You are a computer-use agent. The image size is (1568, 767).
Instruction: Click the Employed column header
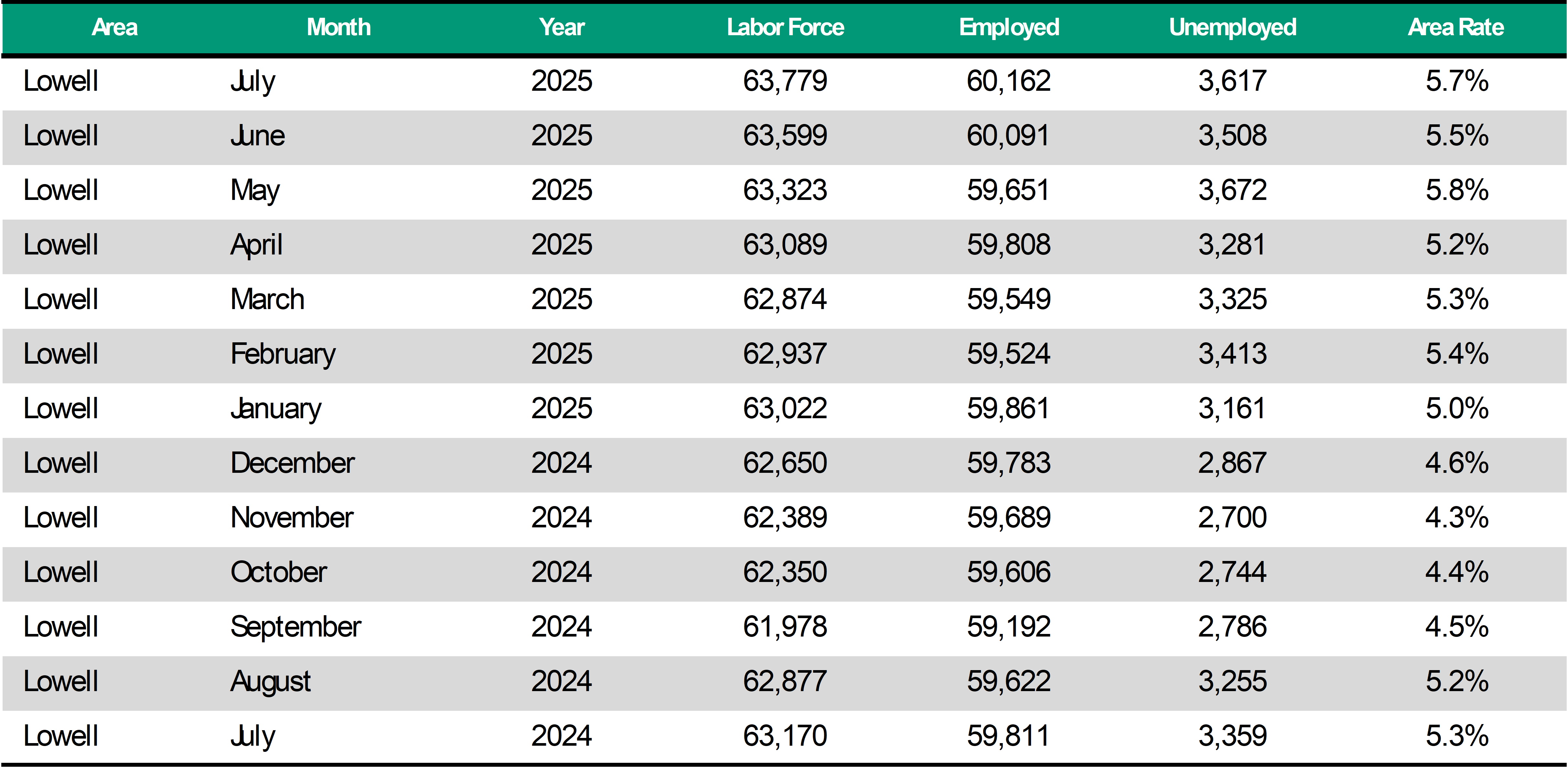(x=1009, y=27)
